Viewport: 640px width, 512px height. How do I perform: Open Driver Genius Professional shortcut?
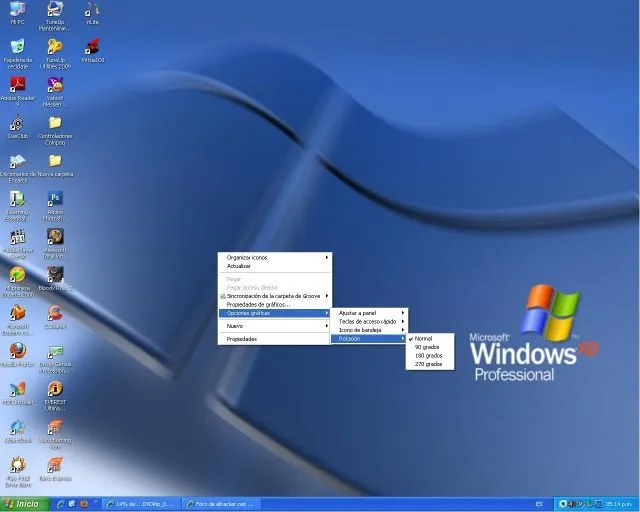coord(55,358)
